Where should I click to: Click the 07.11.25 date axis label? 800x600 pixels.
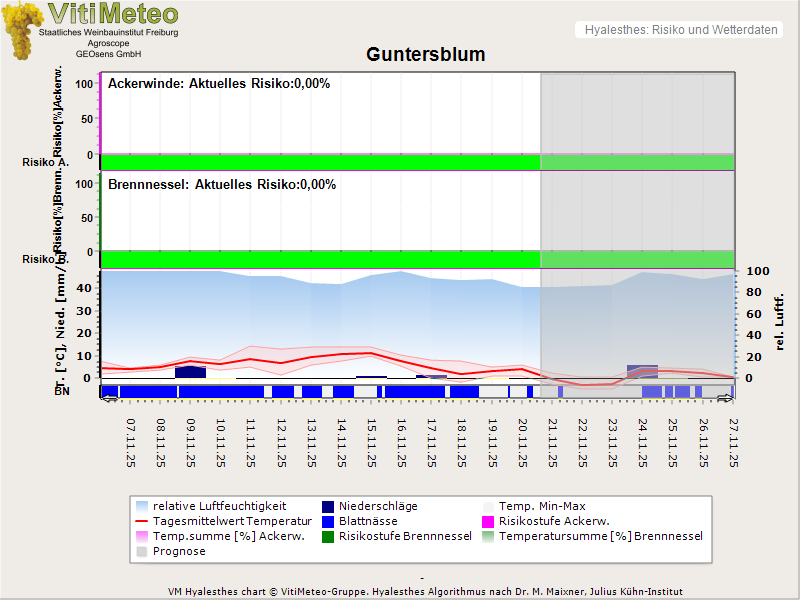[131, 443]
